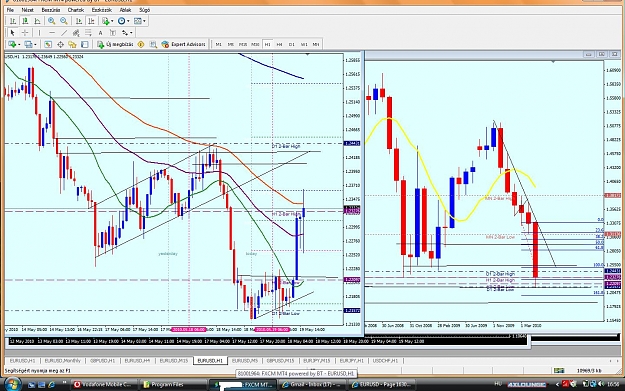Open the Súgó menu
This screenshot has width=625, height=391.
pos(144,10)
